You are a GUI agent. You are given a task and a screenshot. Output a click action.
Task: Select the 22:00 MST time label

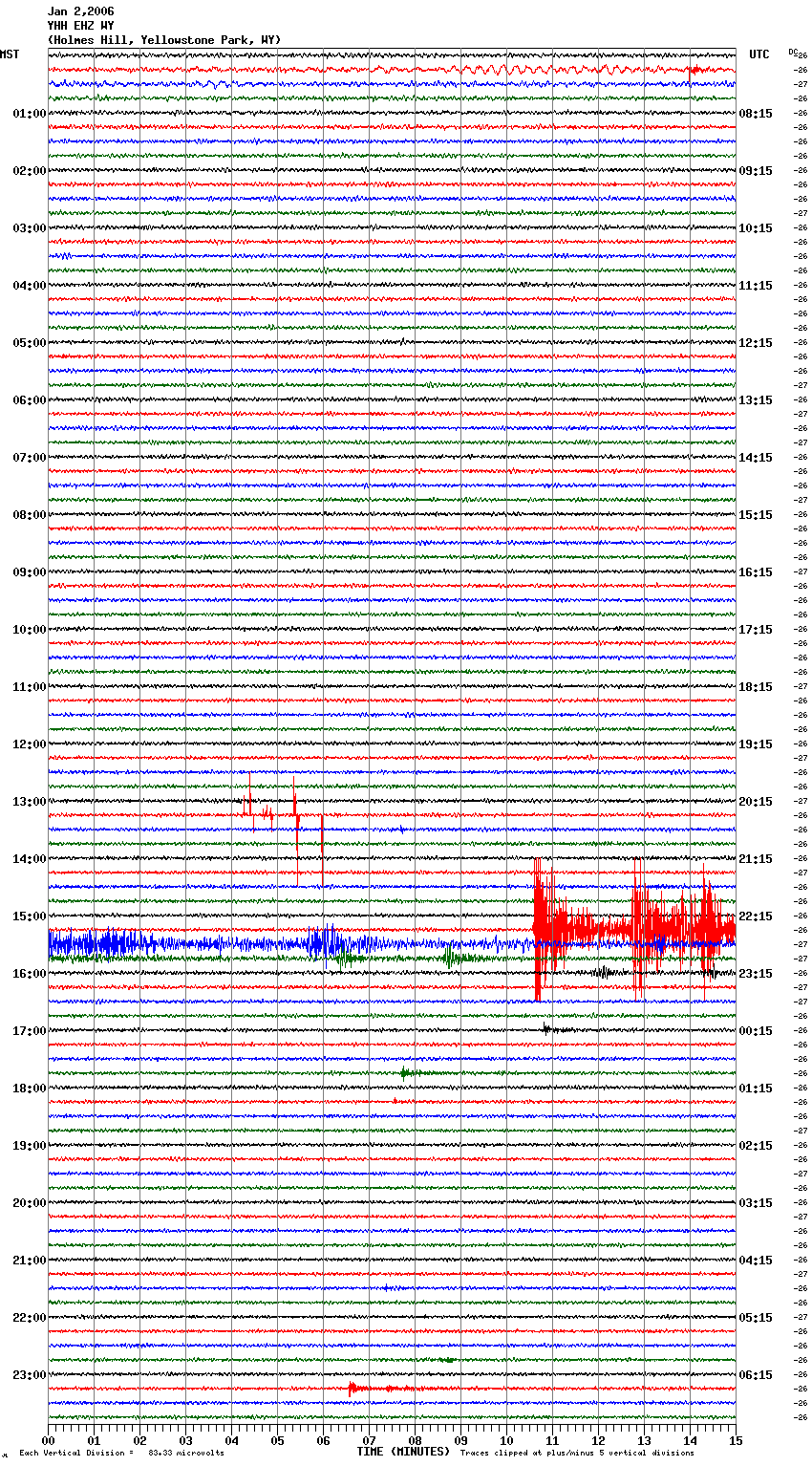29,1318
